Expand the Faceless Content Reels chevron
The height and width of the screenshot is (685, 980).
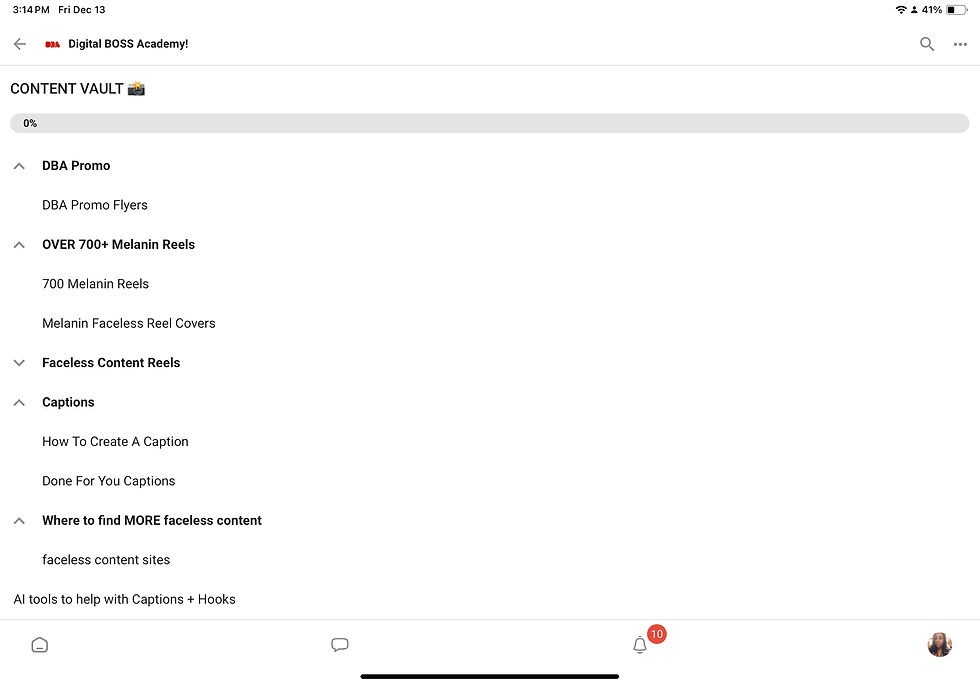19,362
